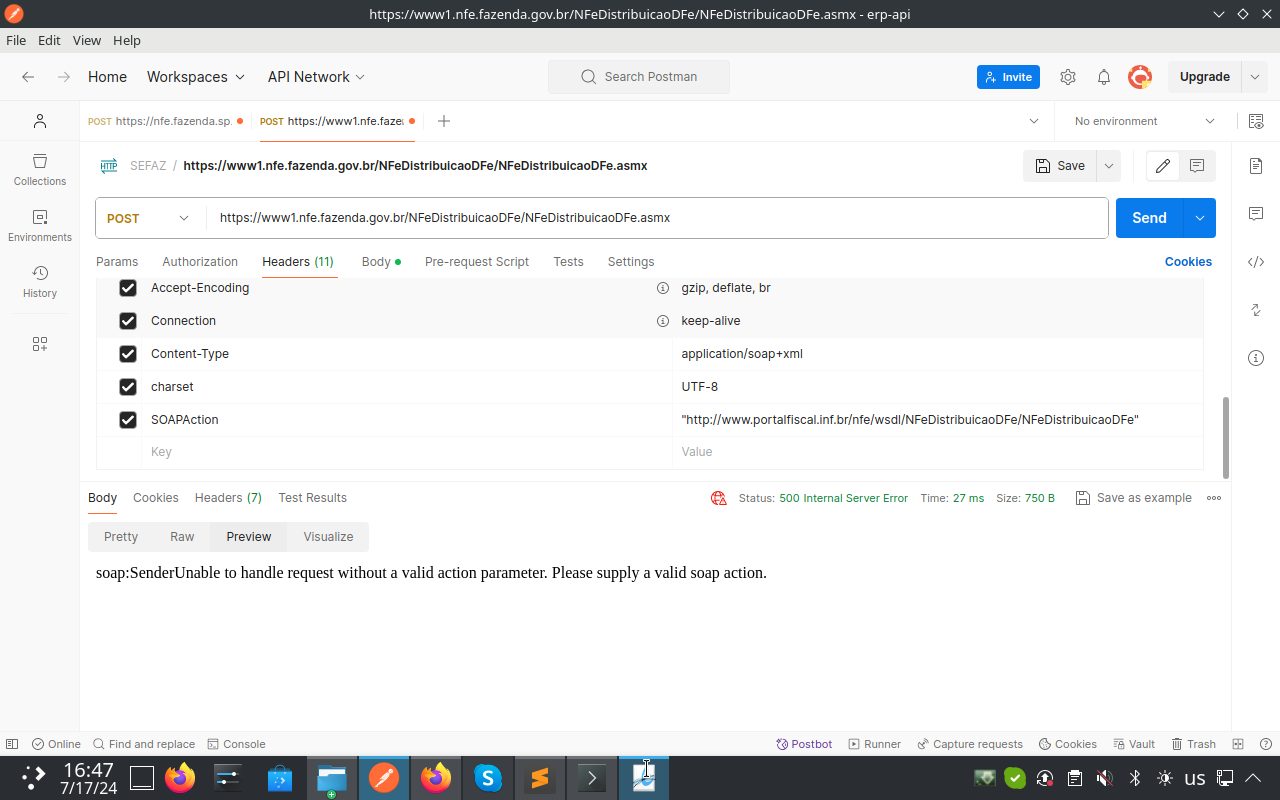The width and height of the screenshot is (1280, 800).
Task: Click Save as example
Action: 1134,498
